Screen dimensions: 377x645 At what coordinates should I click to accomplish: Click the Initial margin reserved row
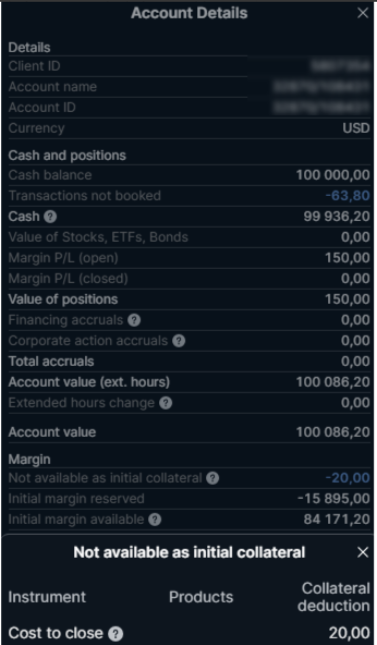pyautogui.click(x=189, y=499)
